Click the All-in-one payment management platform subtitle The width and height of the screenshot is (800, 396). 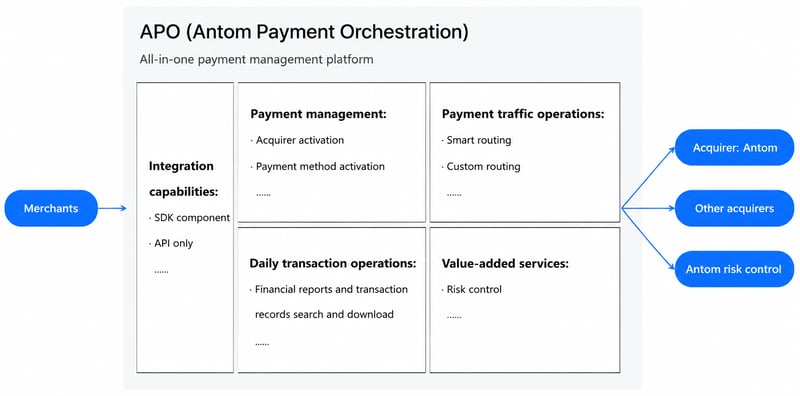pos(257,59)
